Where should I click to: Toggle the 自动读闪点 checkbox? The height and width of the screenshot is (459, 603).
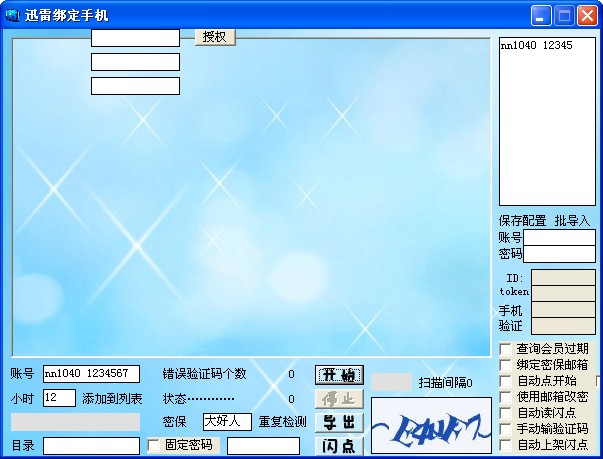pos(505,413)
